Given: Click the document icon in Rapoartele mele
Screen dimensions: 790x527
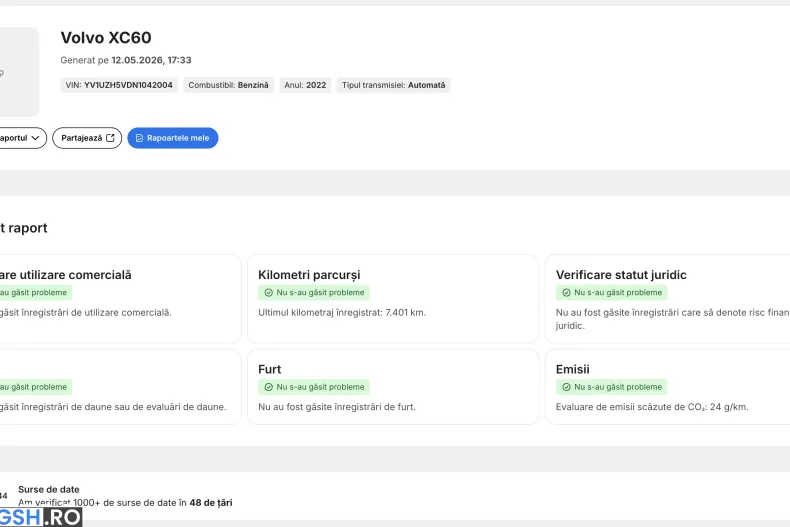Looking at the screenshot, I should pyautogui.click(x=140, y=138).
